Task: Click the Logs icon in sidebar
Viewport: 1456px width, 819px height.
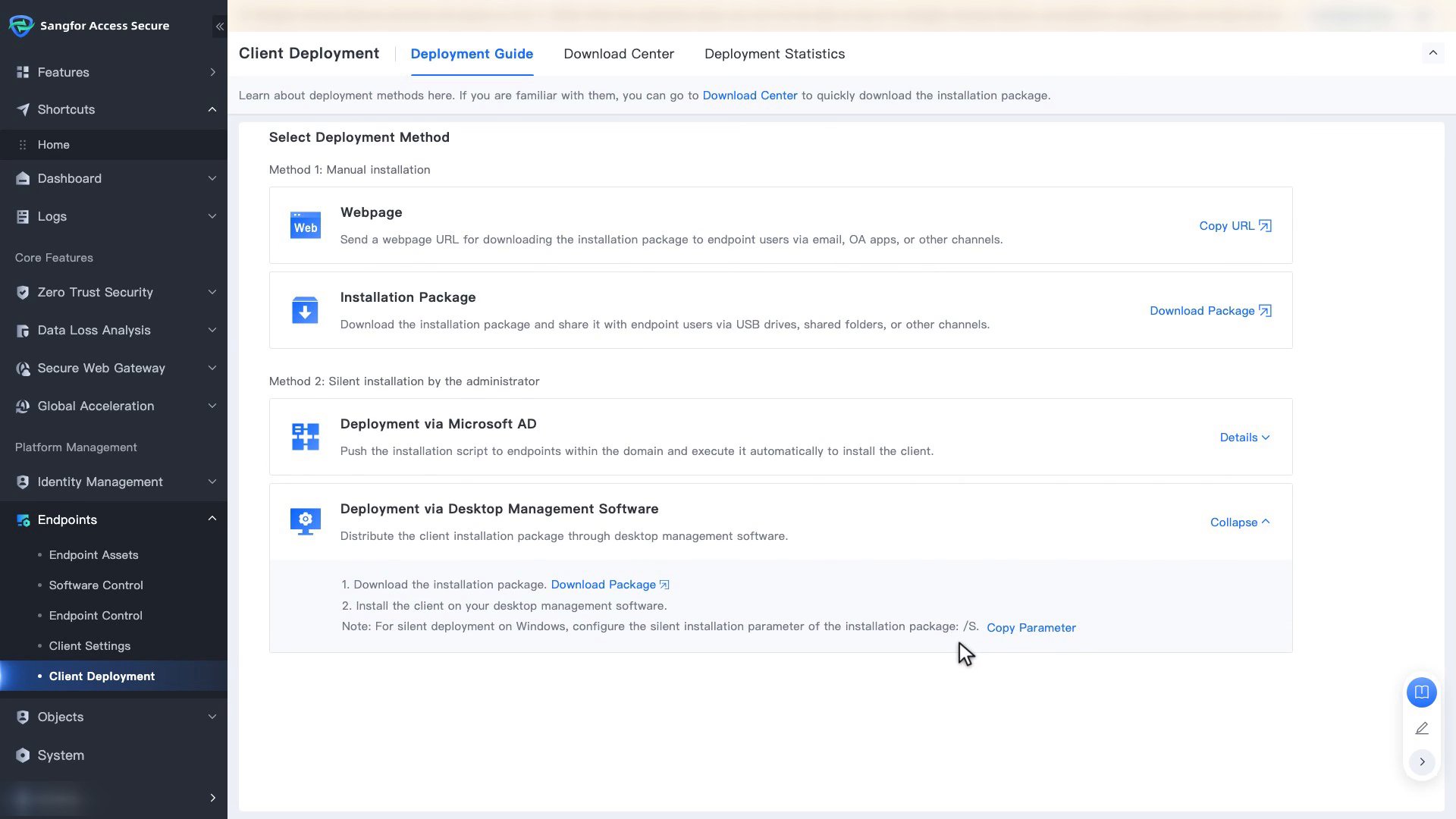Action: [x=23, y=216]
